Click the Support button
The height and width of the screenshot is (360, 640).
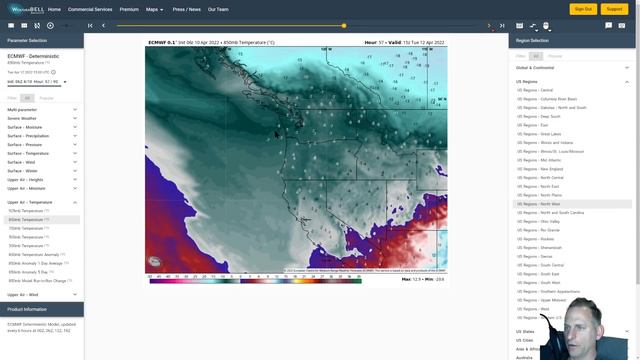(614, 9)
